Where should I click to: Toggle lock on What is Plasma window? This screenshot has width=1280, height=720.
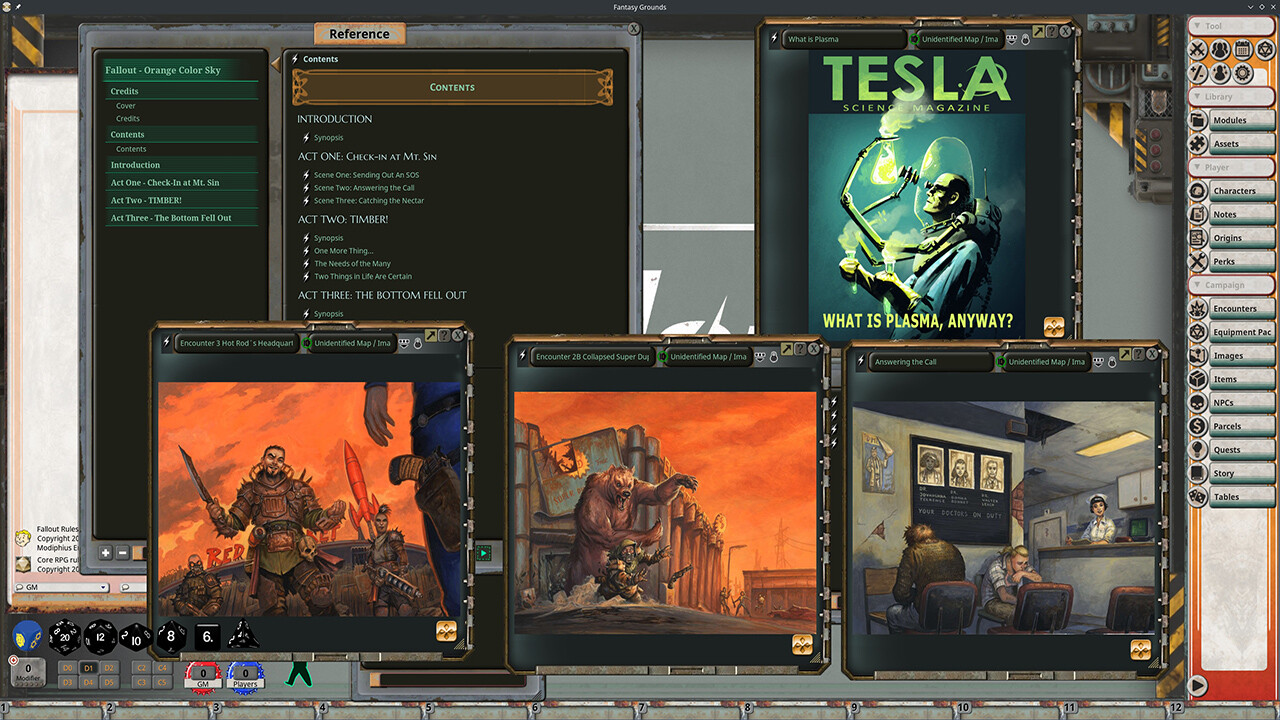coord(1025,39)
